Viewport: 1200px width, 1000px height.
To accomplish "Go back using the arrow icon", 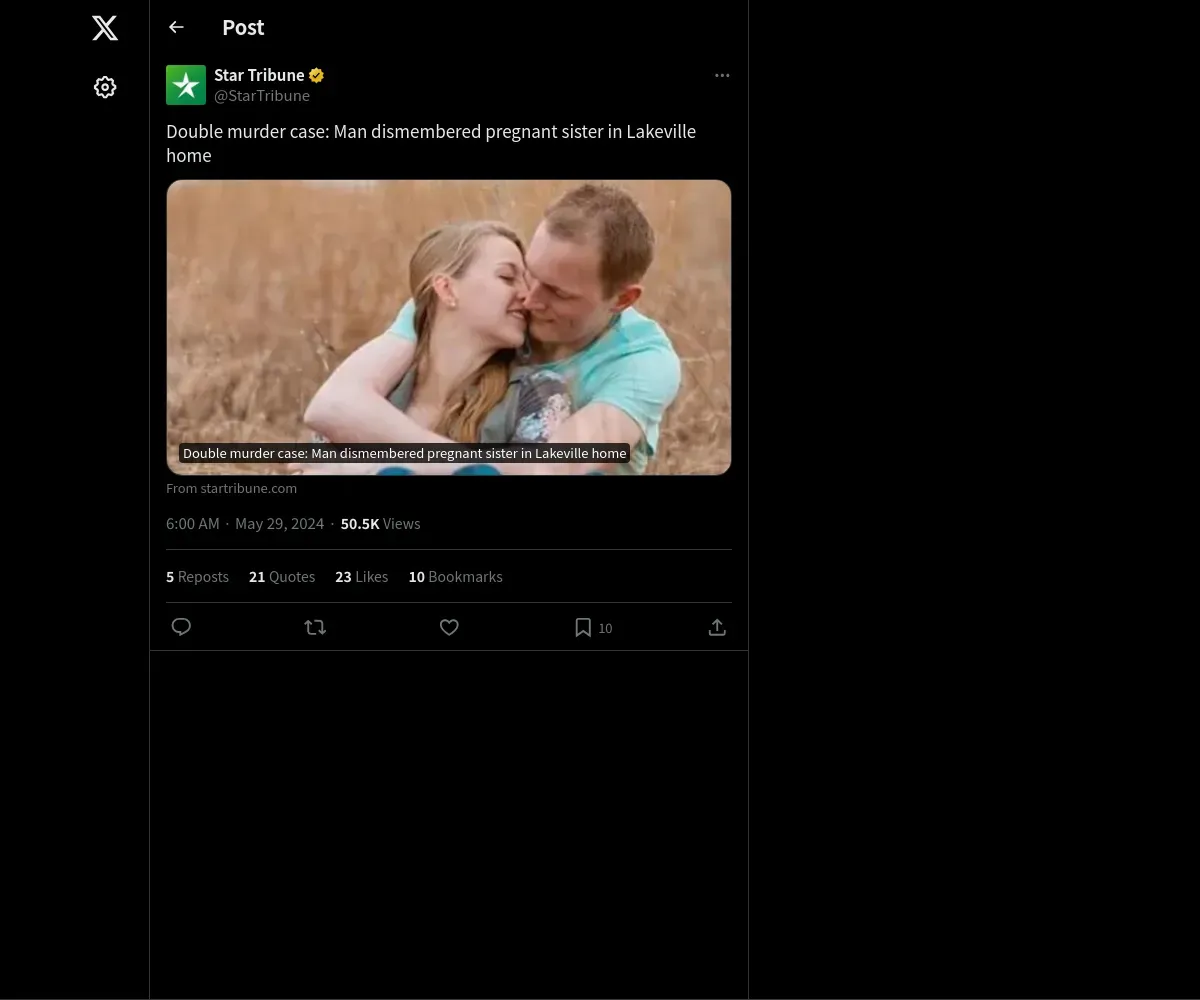I will (x=176, y=28).
